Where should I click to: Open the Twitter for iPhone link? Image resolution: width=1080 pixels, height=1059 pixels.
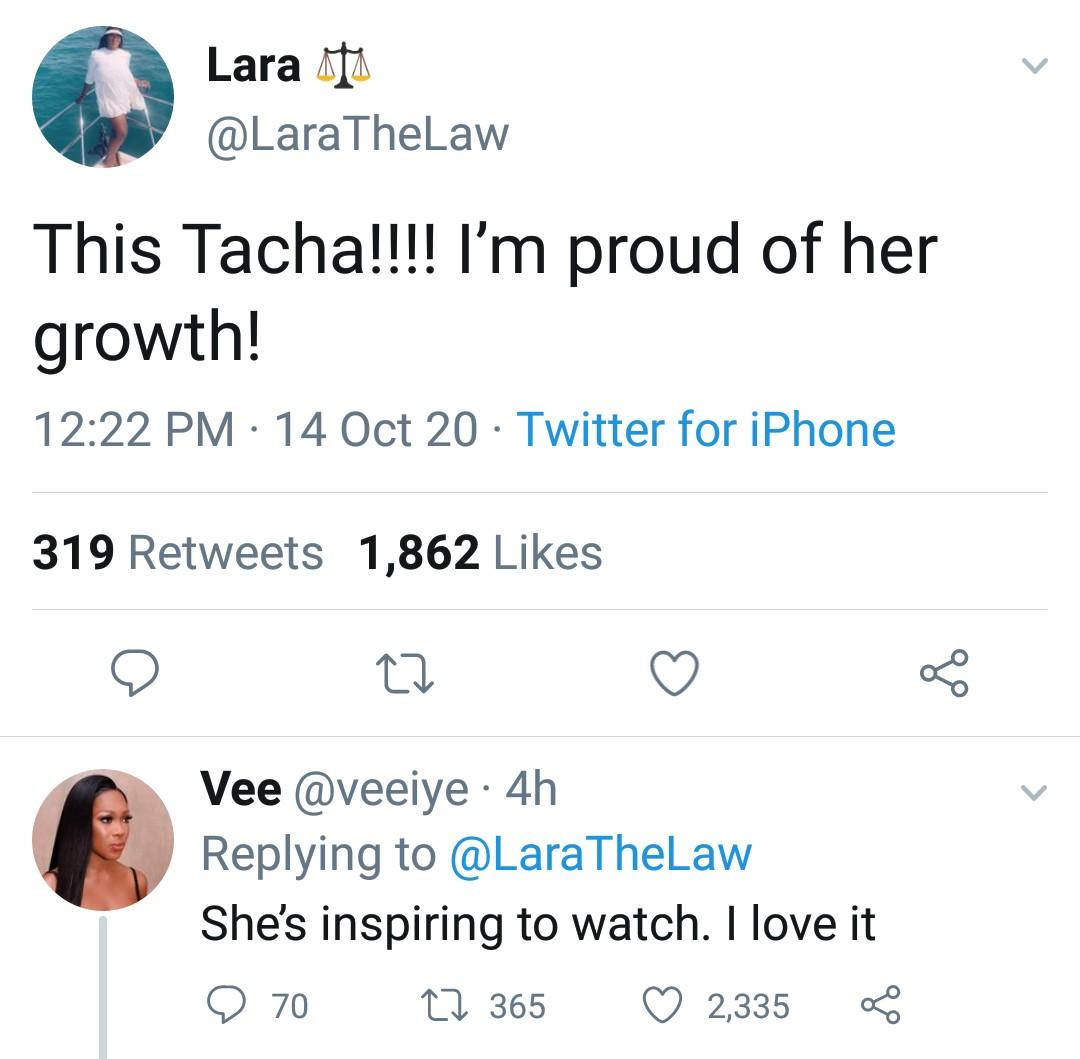point(705,430)
